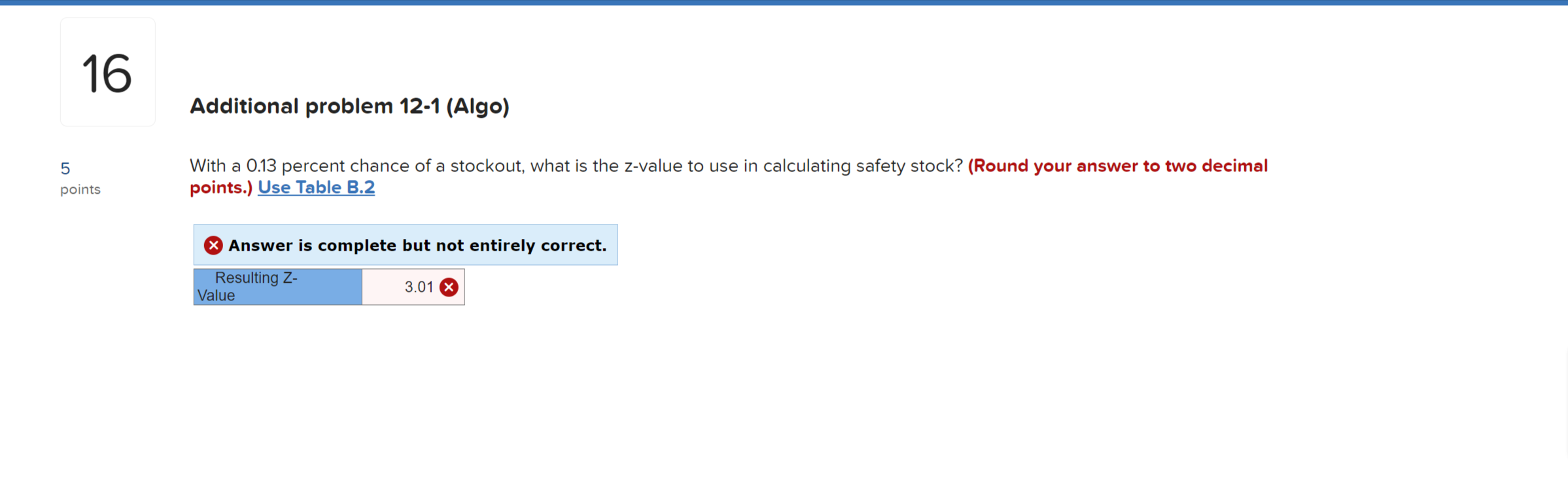
Task: Open the Table B.2 reference link
Action: (x=316, y=187)
